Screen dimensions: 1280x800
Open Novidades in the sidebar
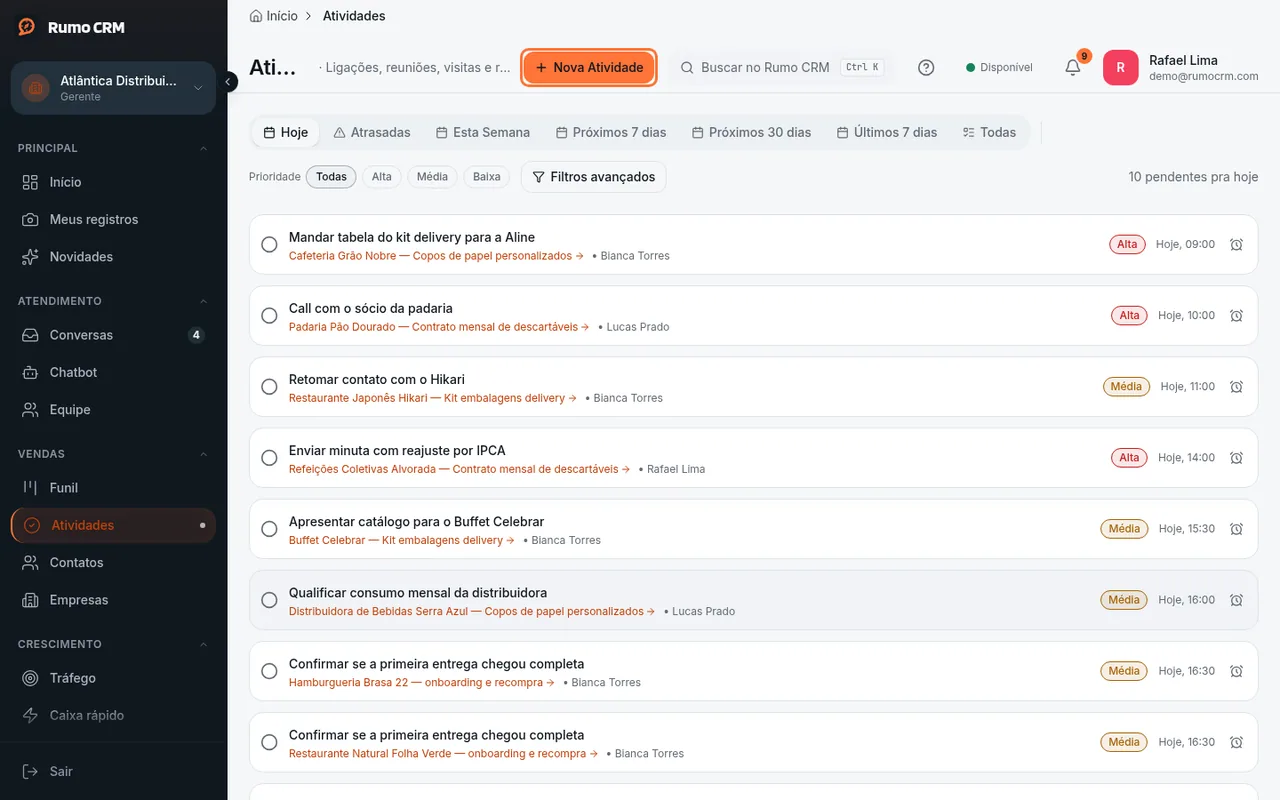pyautogui.click(x=113, y=257)
